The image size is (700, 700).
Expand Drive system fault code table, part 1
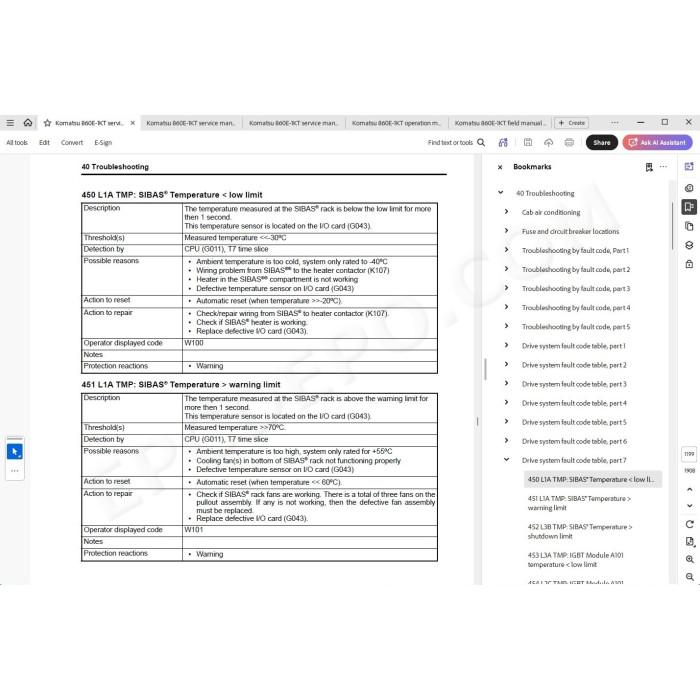click(506, 345)
